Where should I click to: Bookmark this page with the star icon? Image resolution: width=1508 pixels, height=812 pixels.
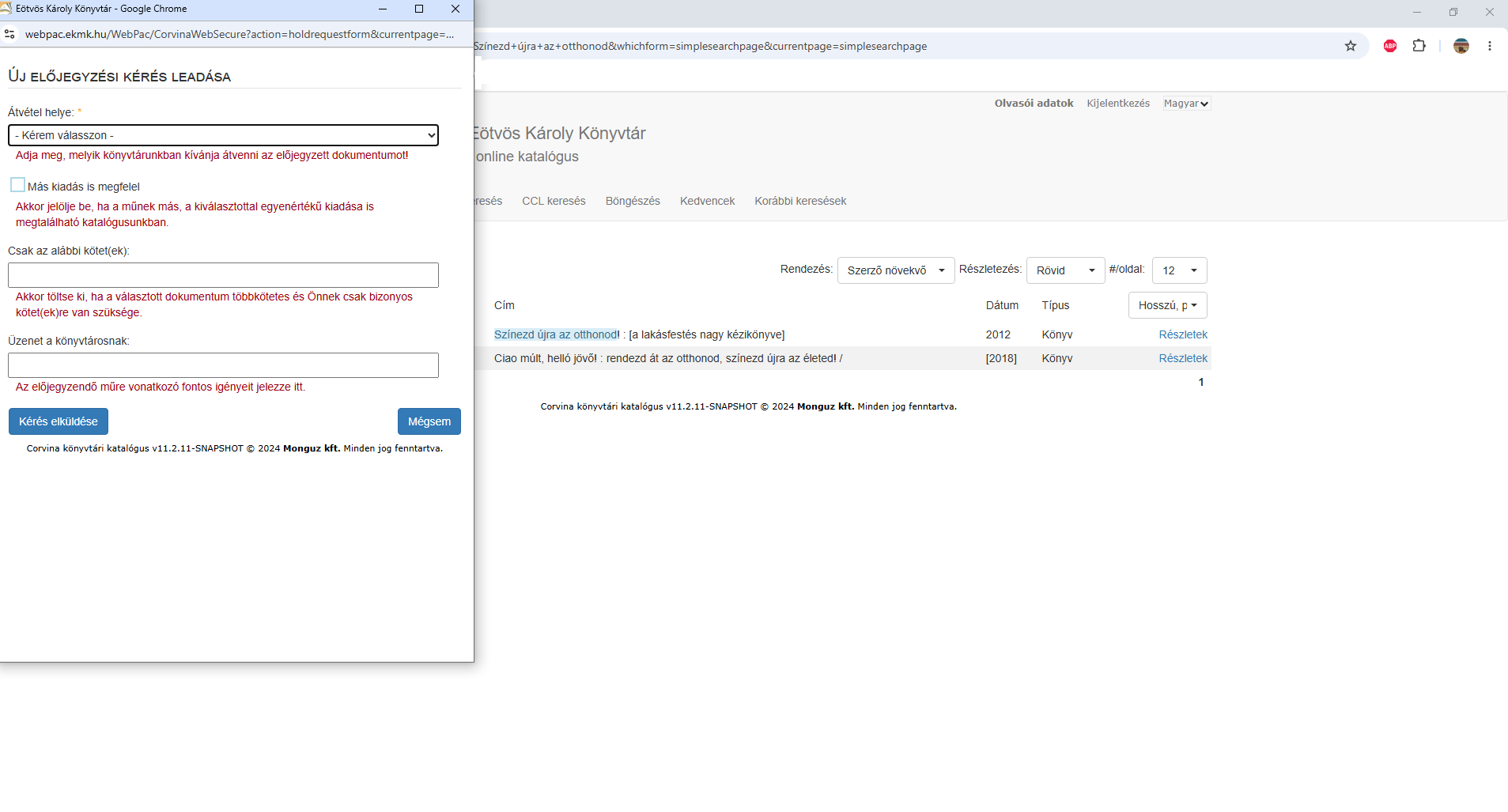coord(1351,46)
